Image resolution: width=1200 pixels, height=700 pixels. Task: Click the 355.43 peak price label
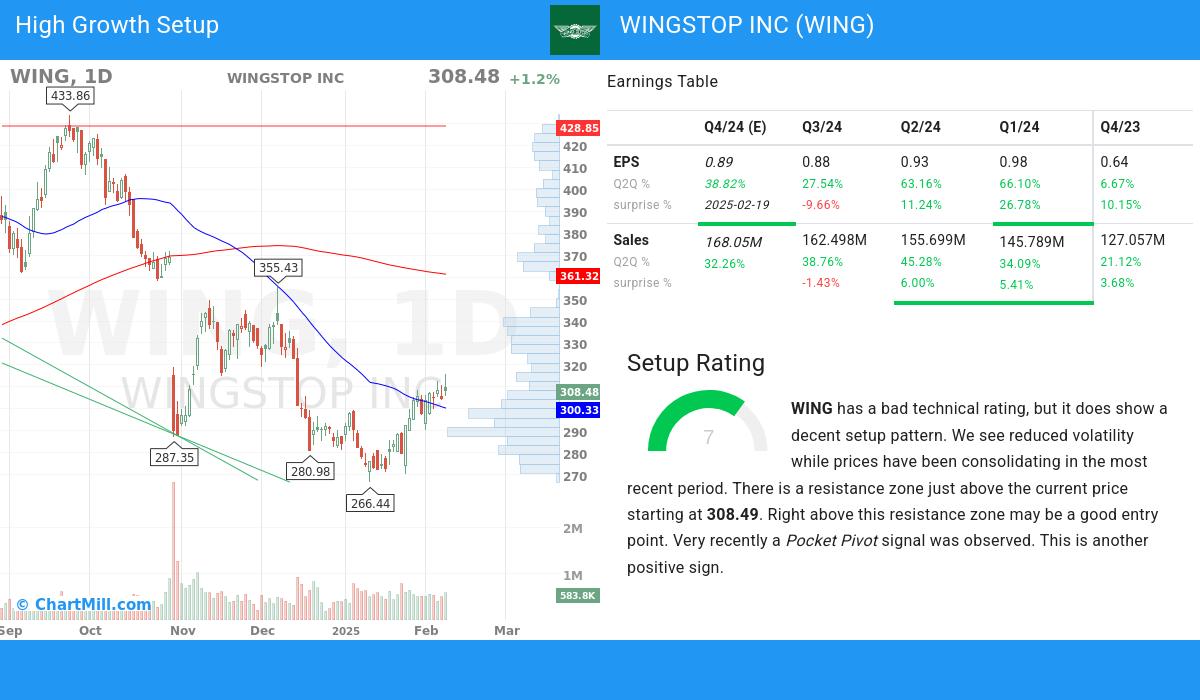click(278, 268)
